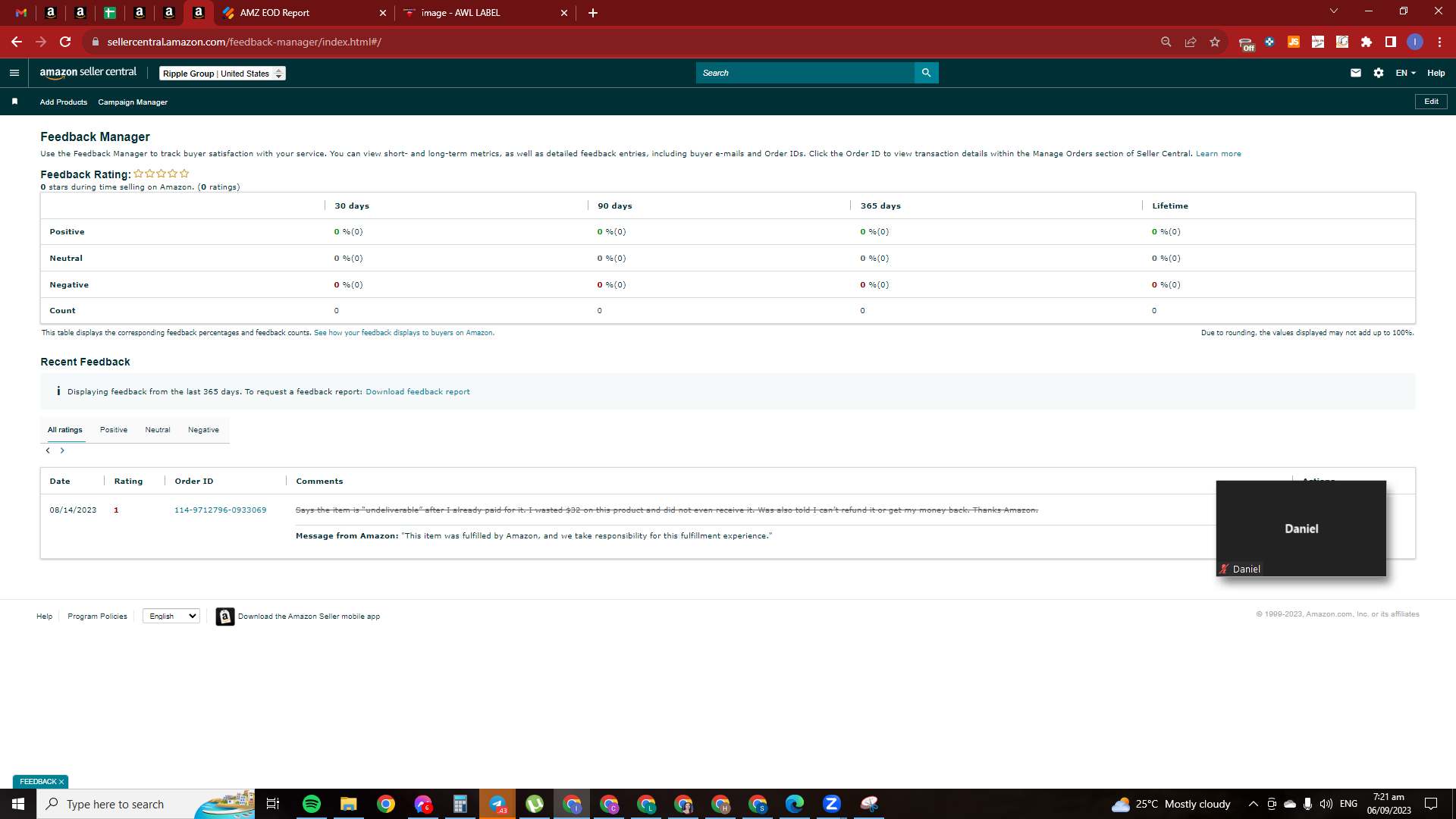The height and width of the screenshot is (819, 1456).
Task: Open the Ripple Group marketplace switcher
Action: pyautogui.click(x=222, y=74)
